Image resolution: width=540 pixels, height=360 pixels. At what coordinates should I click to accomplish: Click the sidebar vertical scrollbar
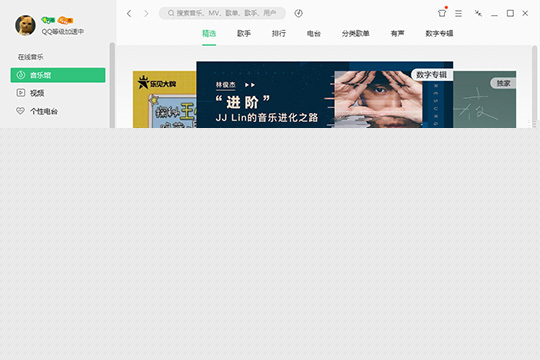tap(112, 85)
